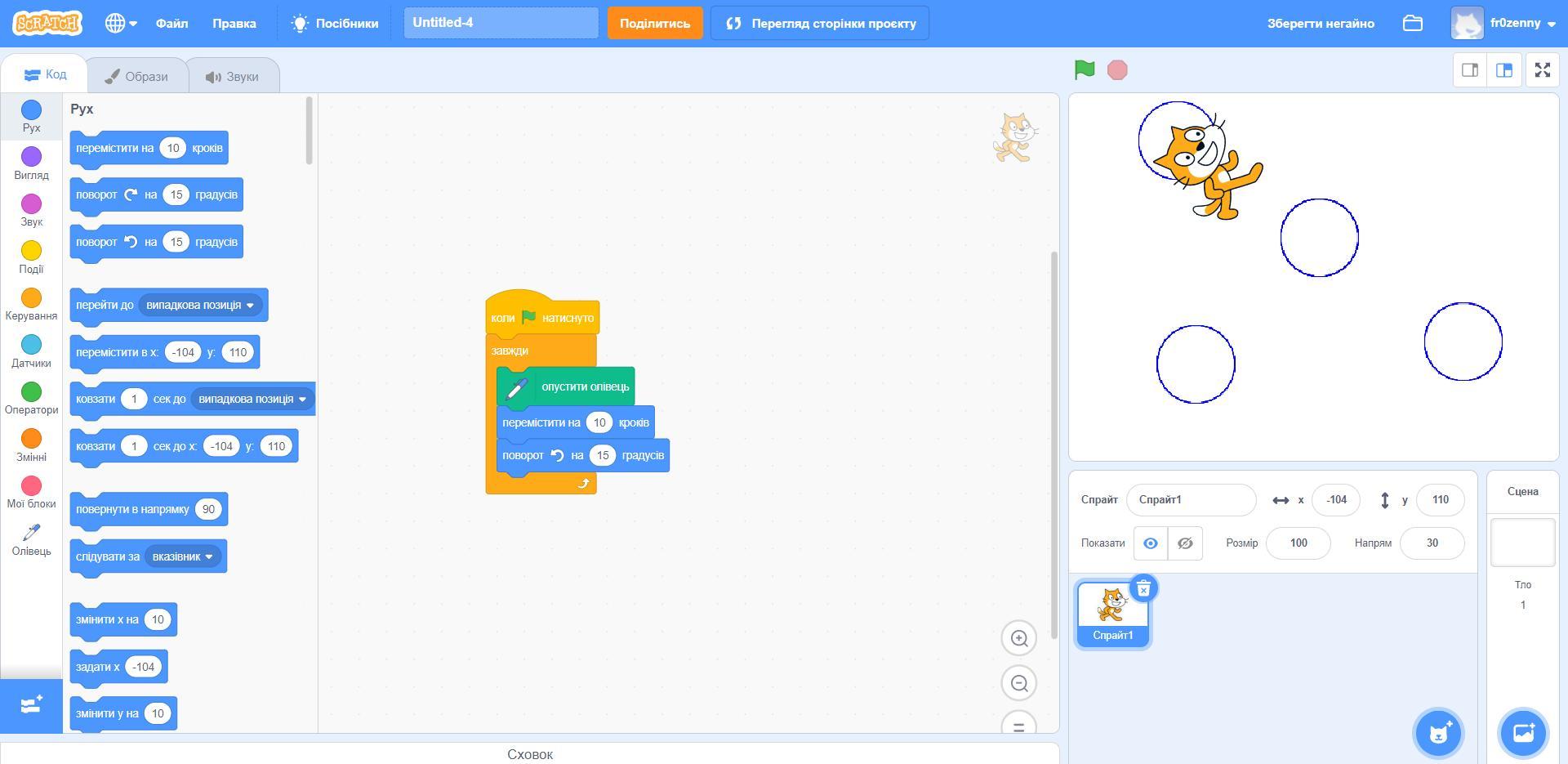Viewport: 1568px width, 764px height.
Task: Click the sprite name field Спрайт1
Action: (x=1191, y=500)
